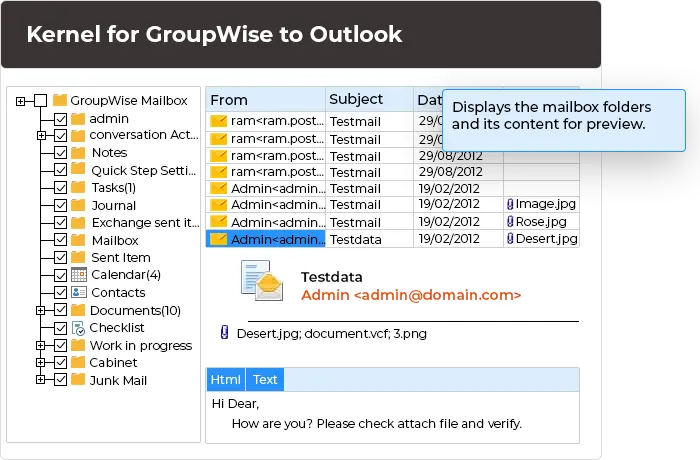Expand the GroupWise Mailbox root node
700x460 pixels.
click(21, 101)
